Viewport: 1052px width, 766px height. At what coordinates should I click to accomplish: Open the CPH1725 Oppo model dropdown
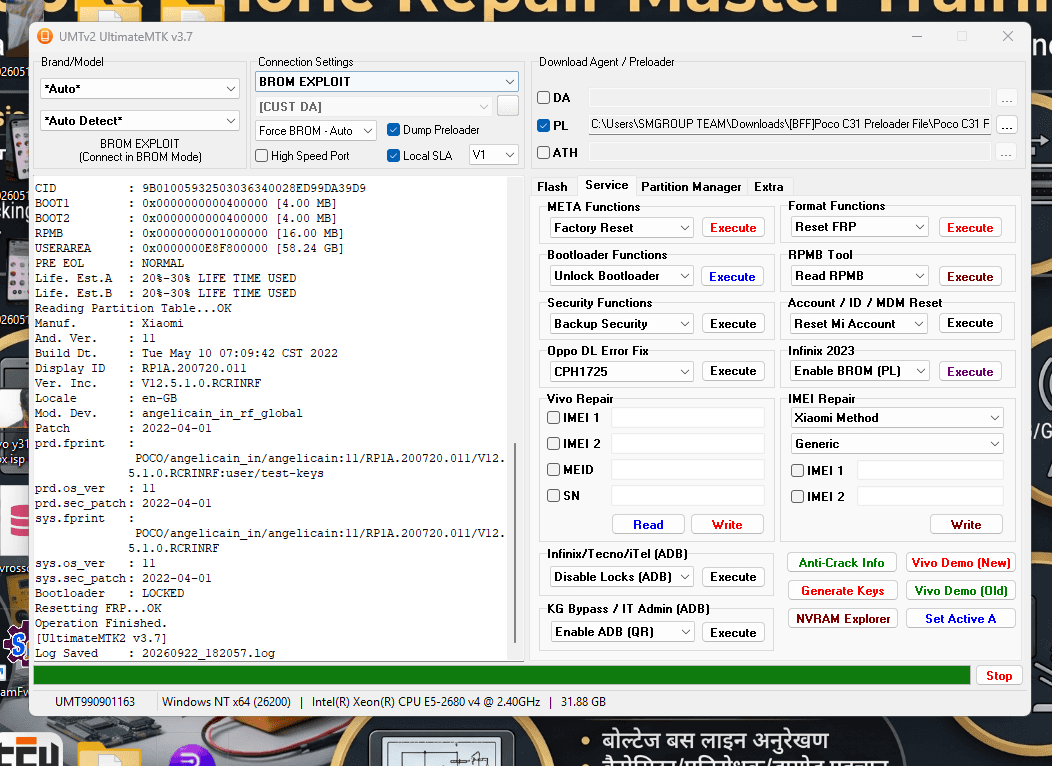click(621, 372)
